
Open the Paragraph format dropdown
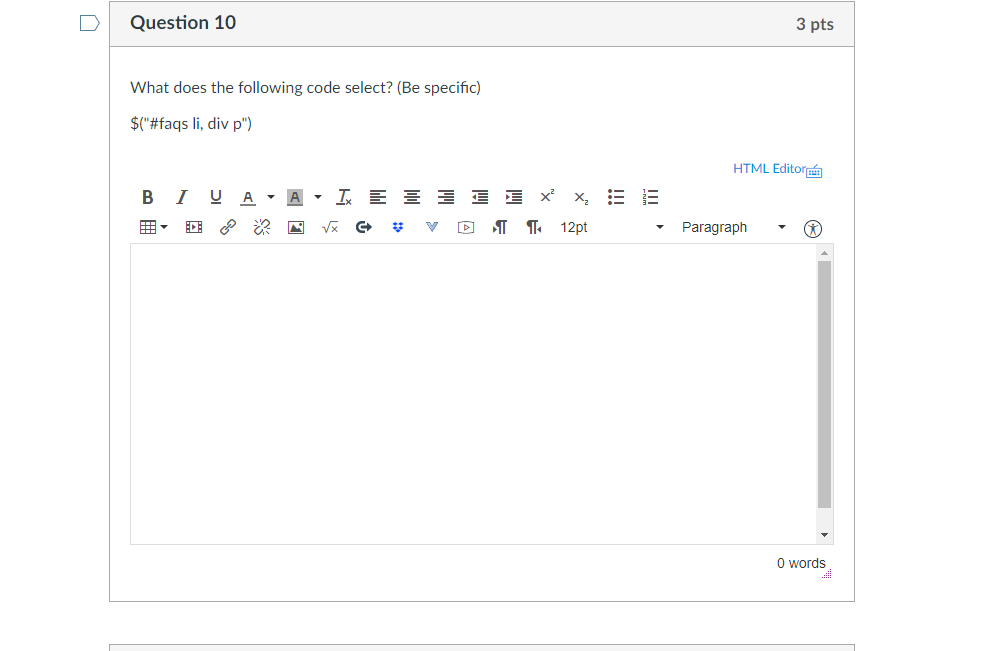point(733,228)
